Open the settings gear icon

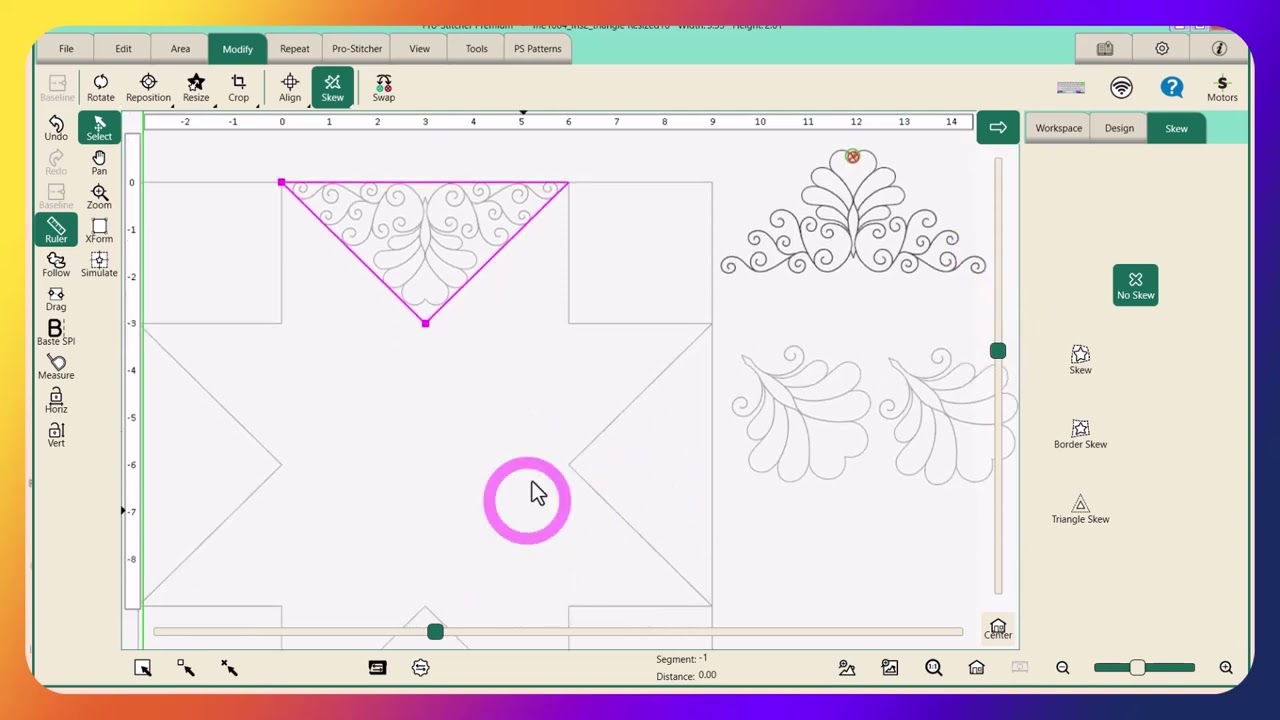click(1162, 48)
